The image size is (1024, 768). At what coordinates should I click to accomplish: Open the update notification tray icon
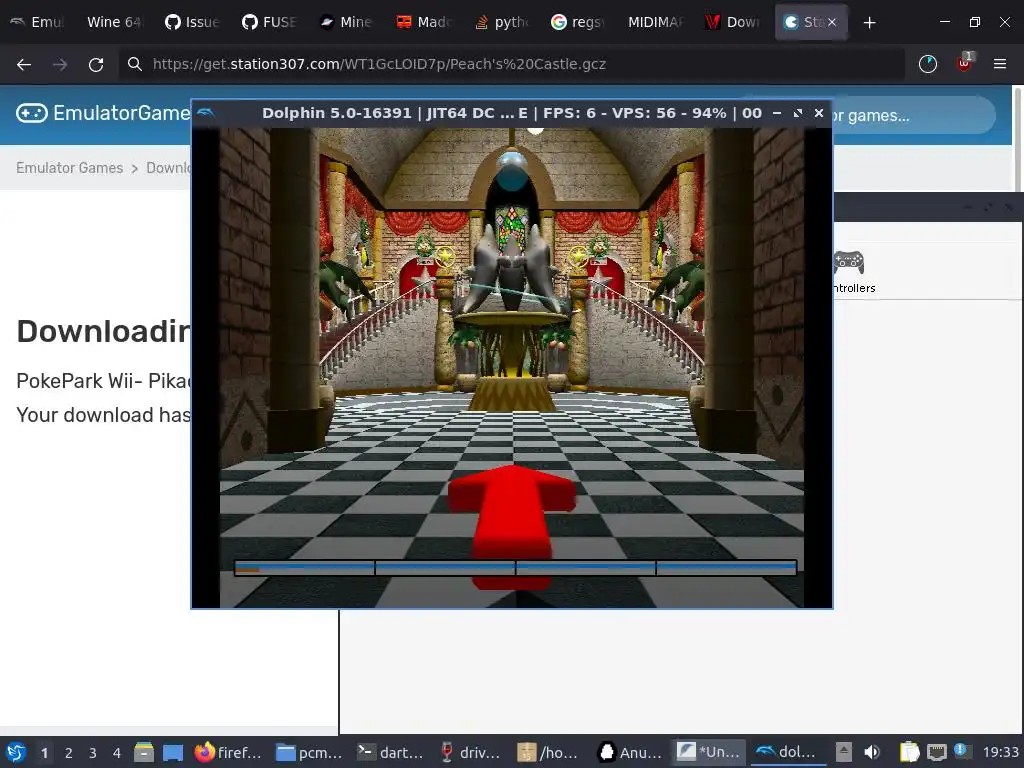tap(961, 750)
